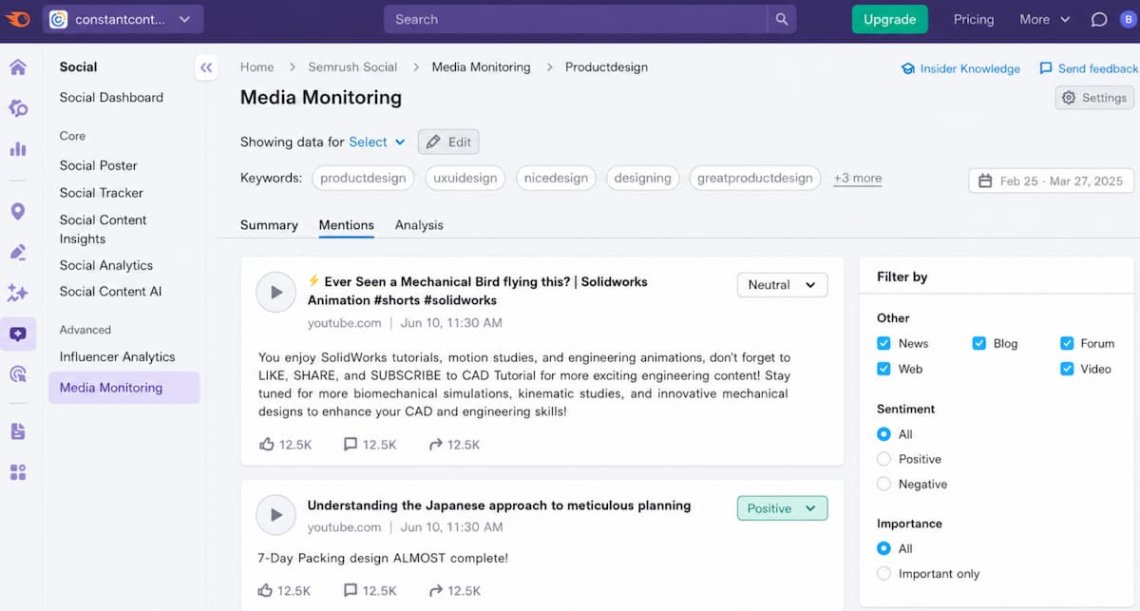Viewport: 1140px width, 611px height.
Task: Share arrow on Japanese approach mention
Action: pyautogui.click(x=435, y=591)
